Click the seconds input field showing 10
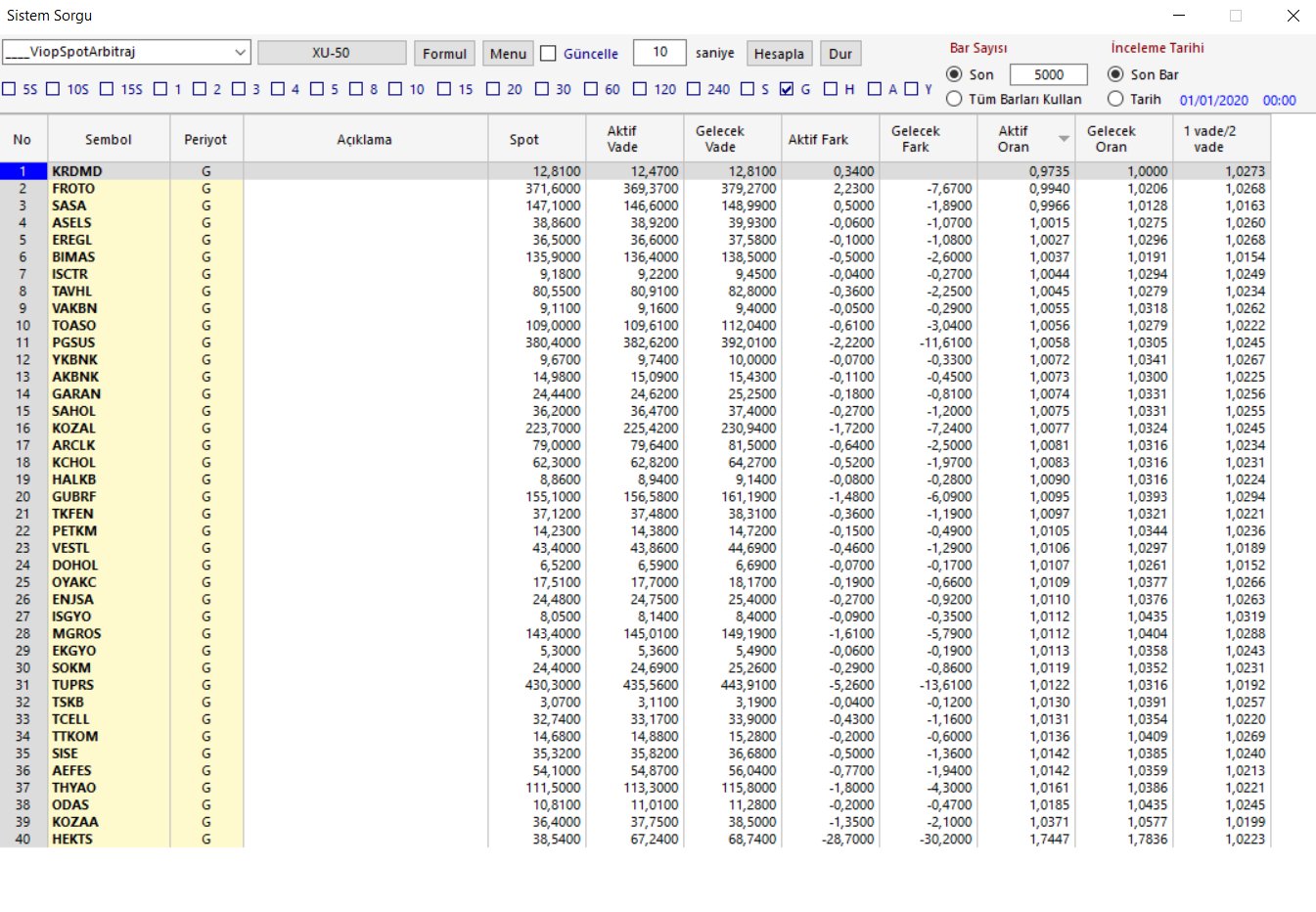 coord(658,52)
